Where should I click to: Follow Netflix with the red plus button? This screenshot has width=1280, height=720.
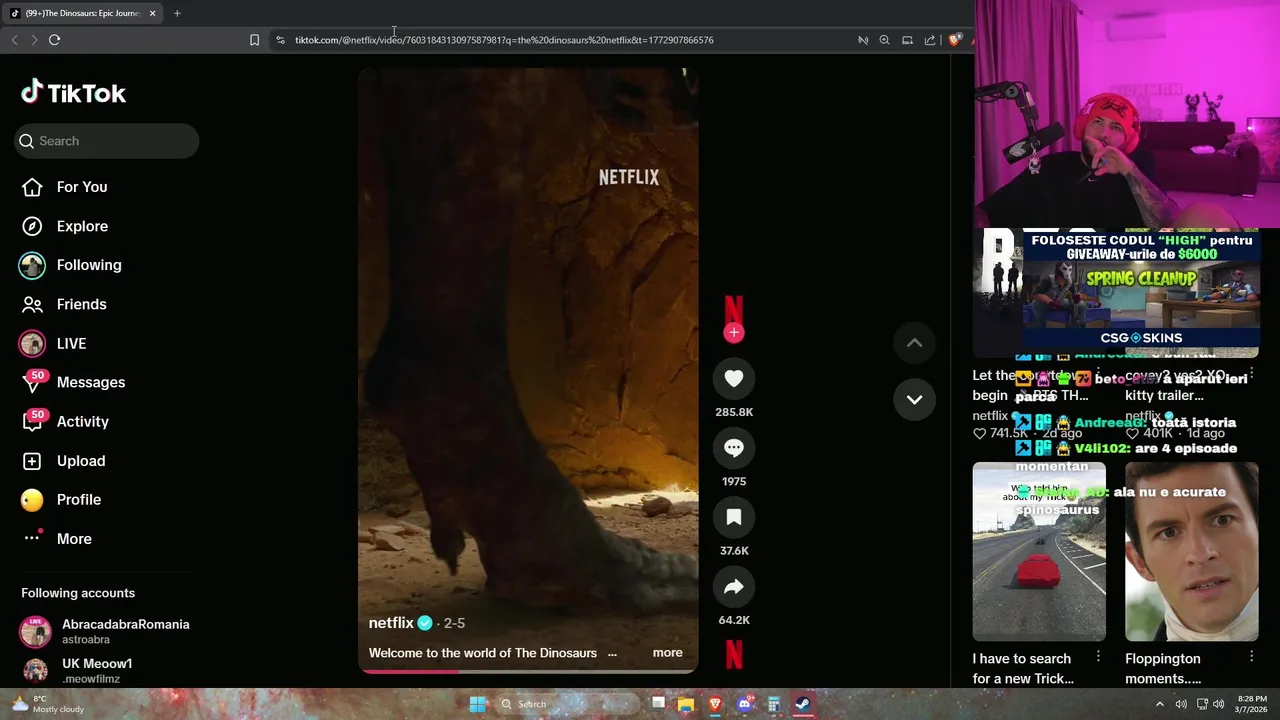click(x=734, y=333)
